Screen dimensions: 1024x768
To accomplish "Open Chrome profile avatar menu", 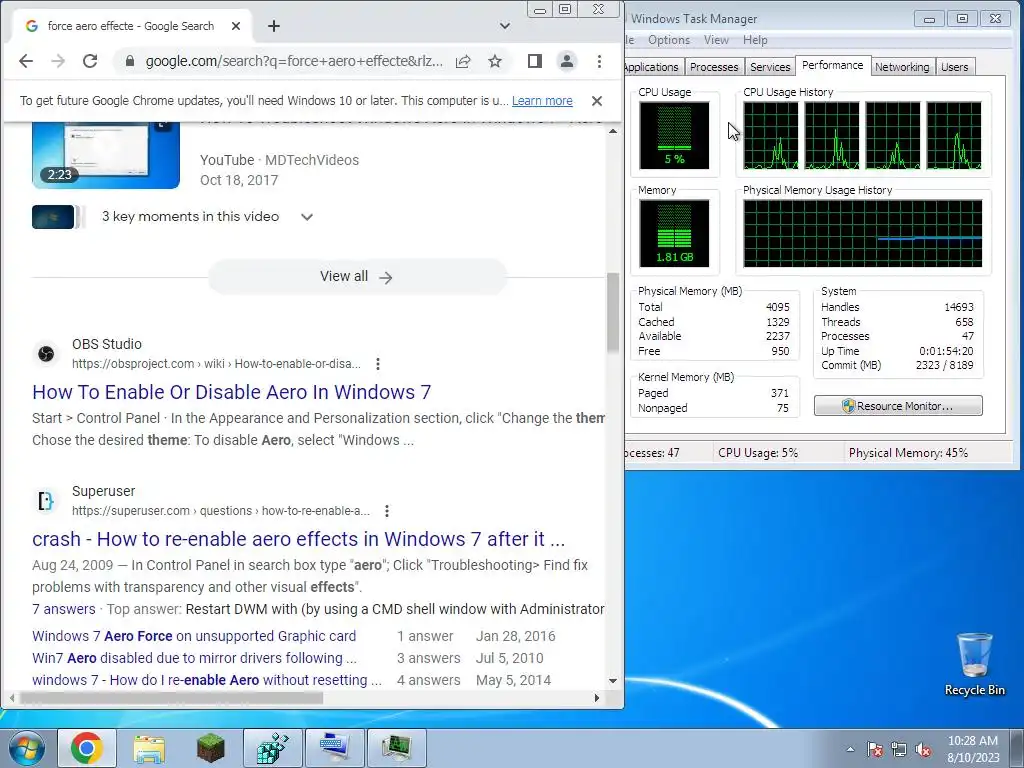I will coord(567,61).
